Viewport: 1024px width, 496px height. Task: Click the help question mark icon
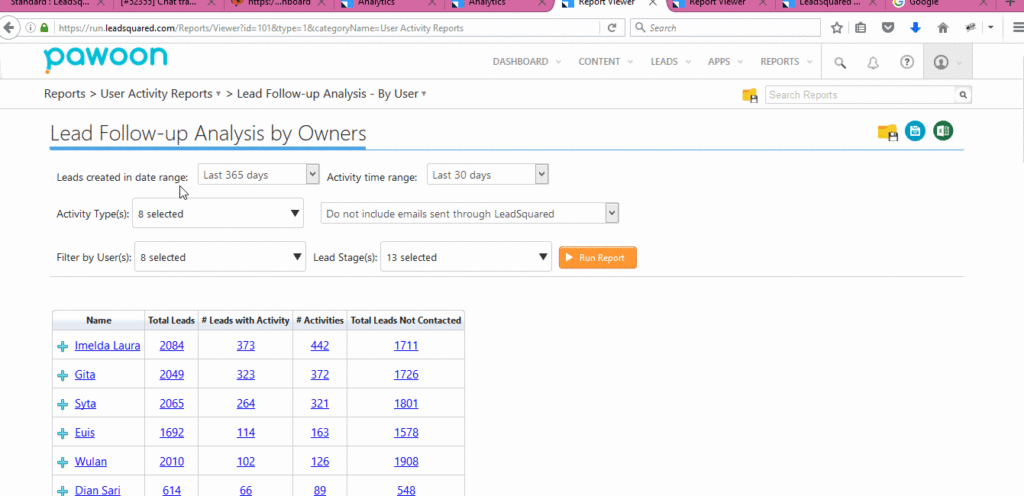(907, 62)
